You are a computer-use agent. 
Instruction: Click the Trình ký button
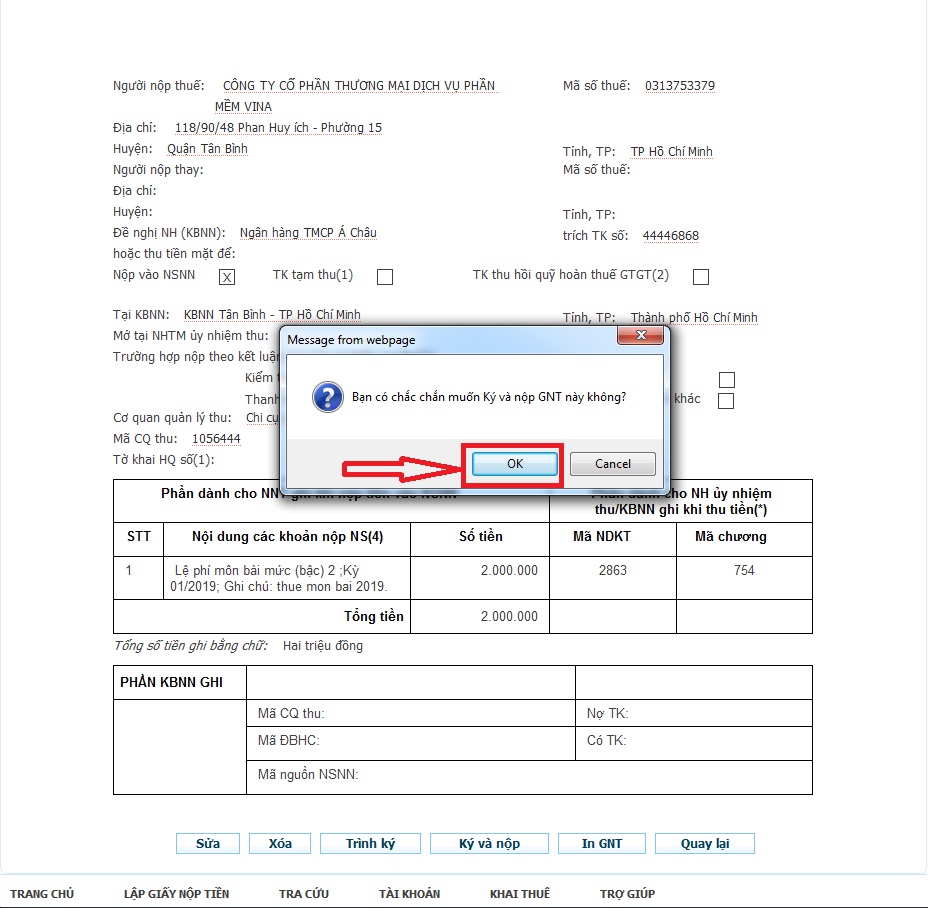click(370, 843)
